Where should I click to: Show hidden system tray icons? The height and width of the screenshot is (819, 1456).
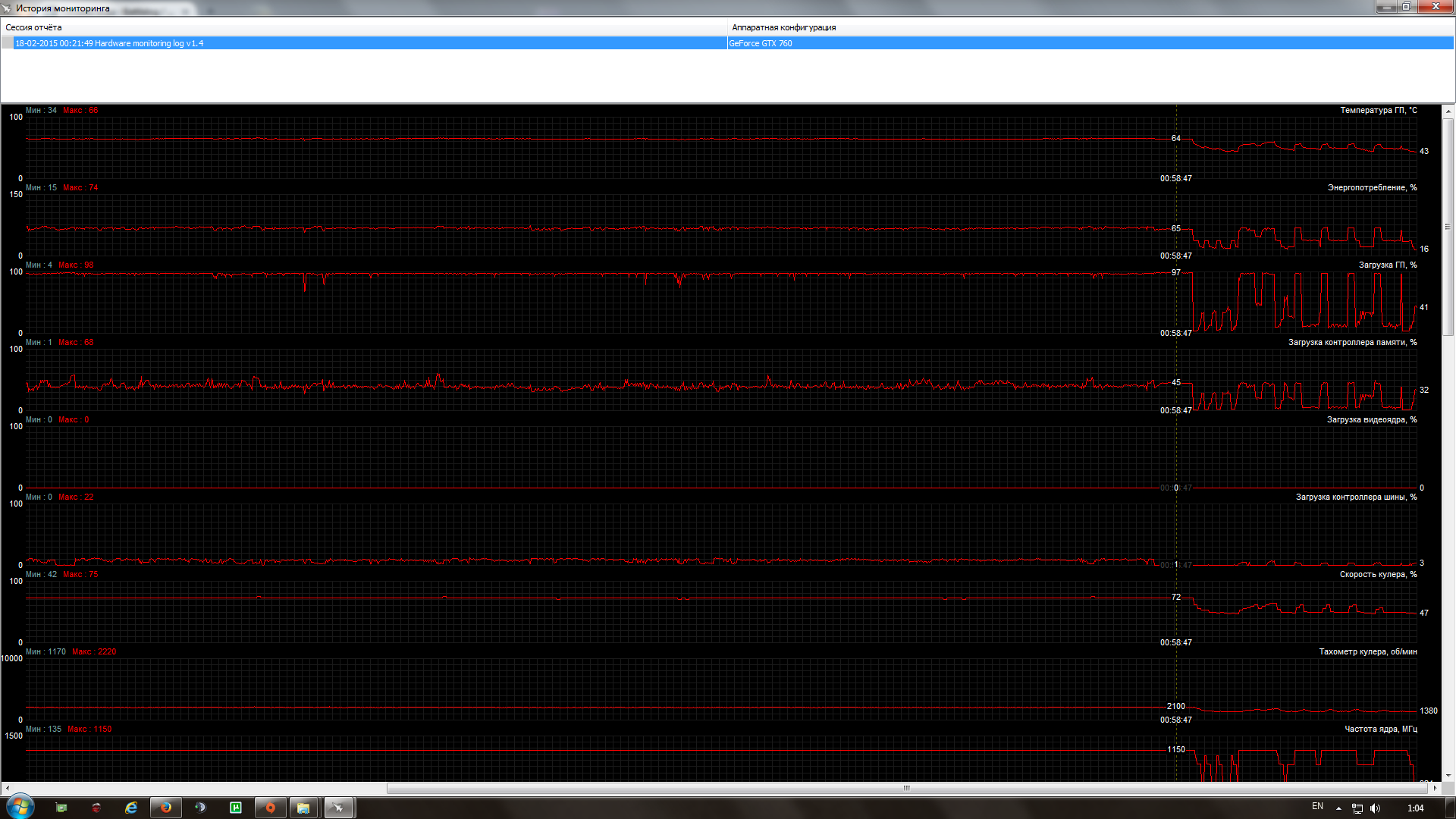pos(1338,808)
